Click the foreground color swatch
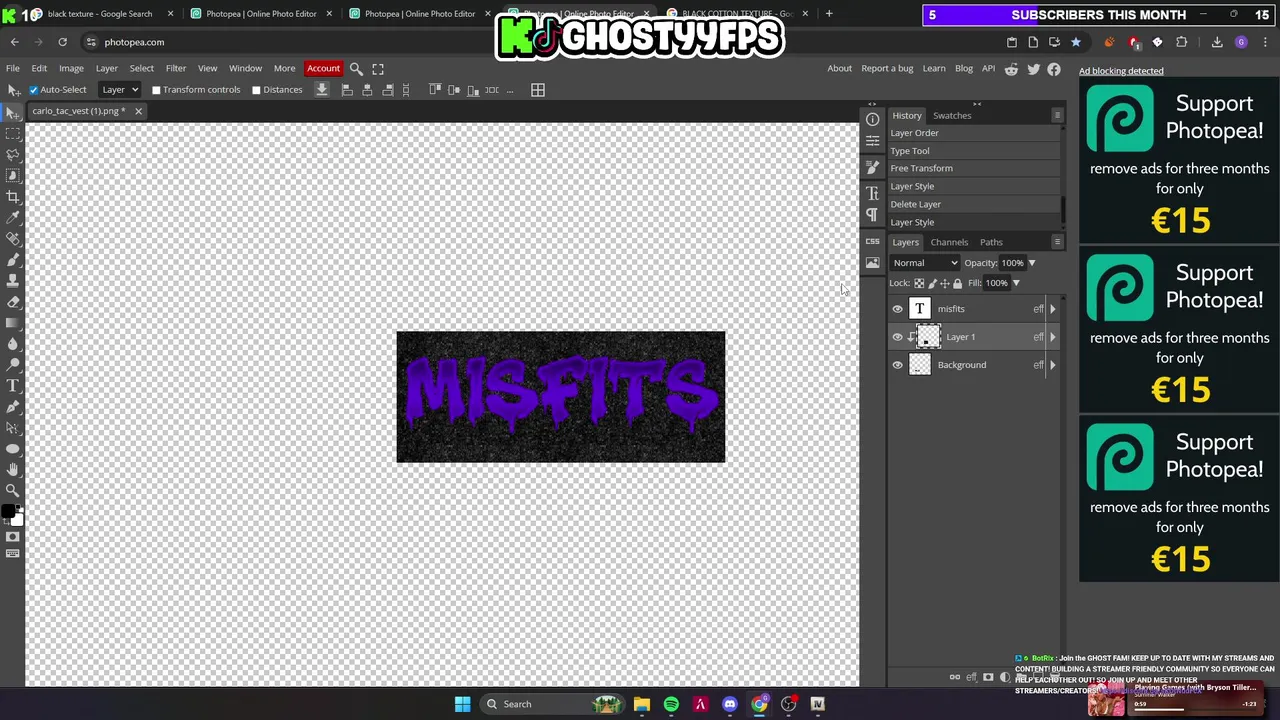1280x720 pixels. (x=9, y=513)
